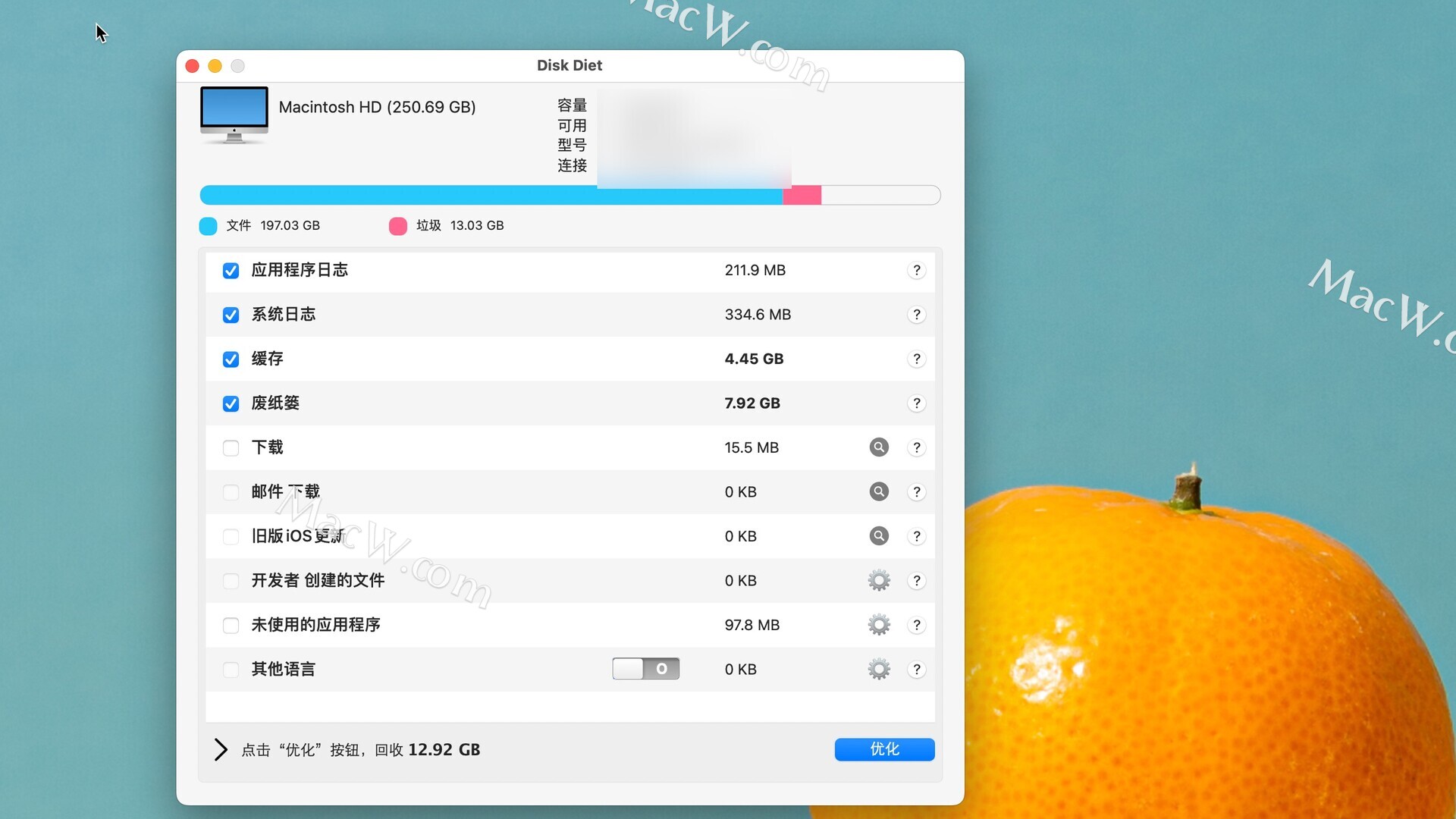Click help icon for 邮件 下载 row
Viewport: 1456px width, 819px height.
916,492
